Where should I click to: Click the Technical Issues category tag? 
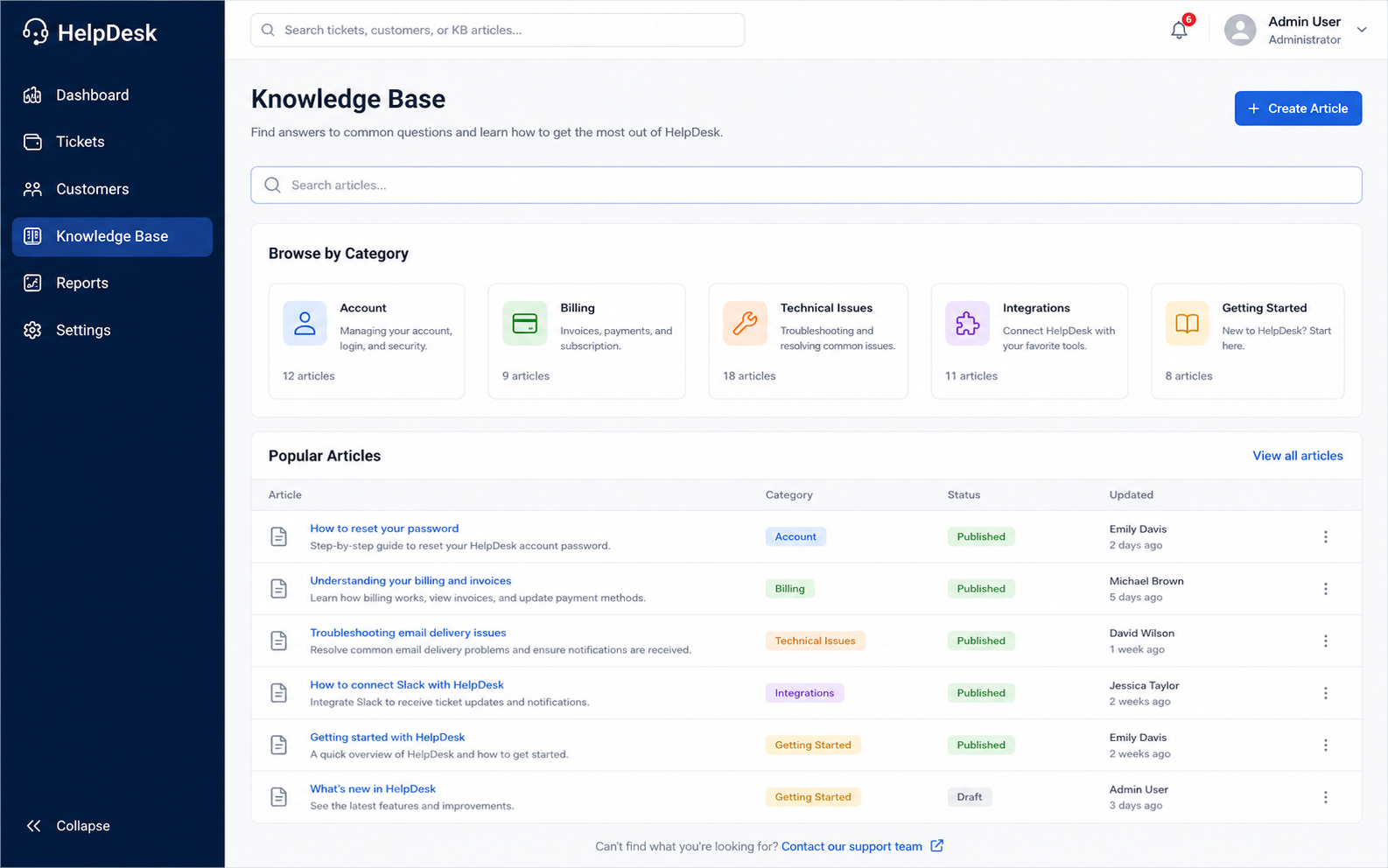[x=815, y=640]
